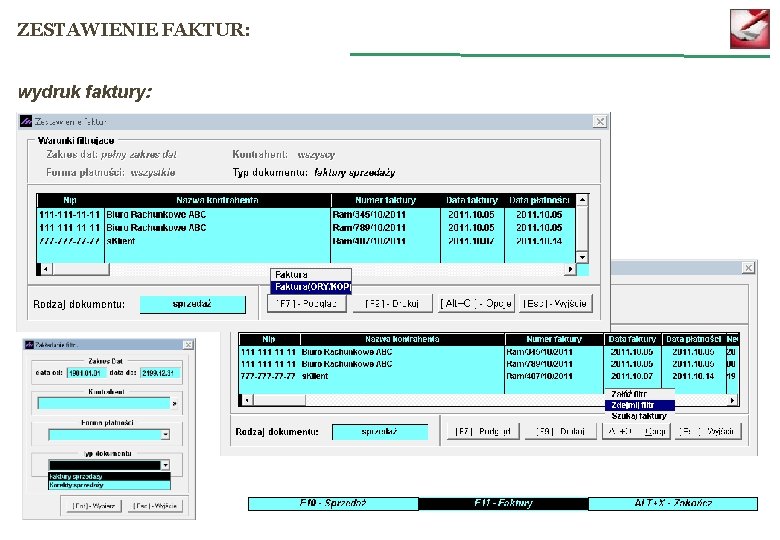
Task: Click Esc Wyjście in filter dialog
Action: [x=155, y=506]
